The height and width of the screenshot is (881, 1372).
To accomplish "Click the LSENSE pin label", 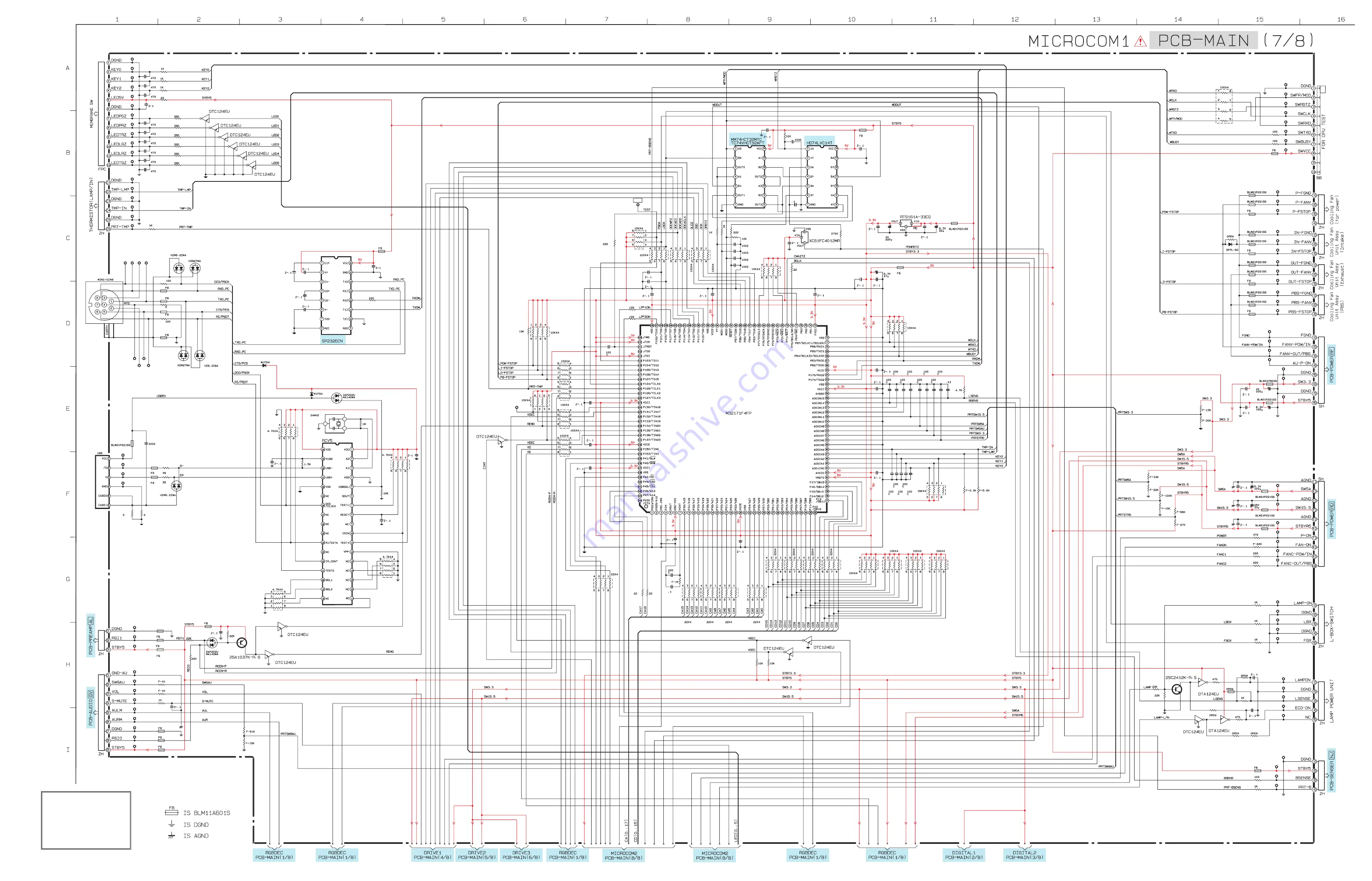I will (x=1302, y=698).
